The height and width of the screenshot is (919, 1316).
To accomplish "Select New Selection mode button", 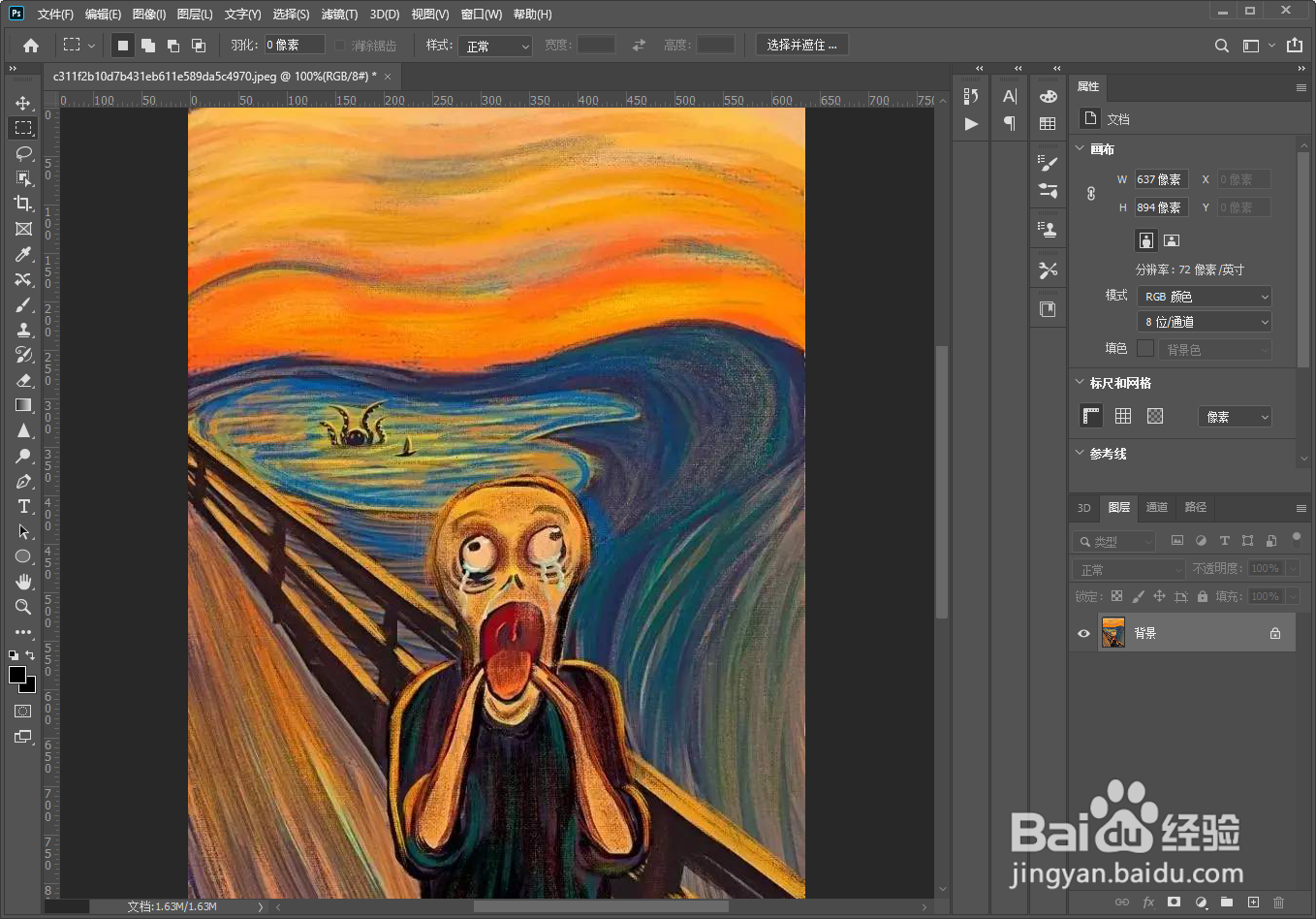I will (122, 46).
